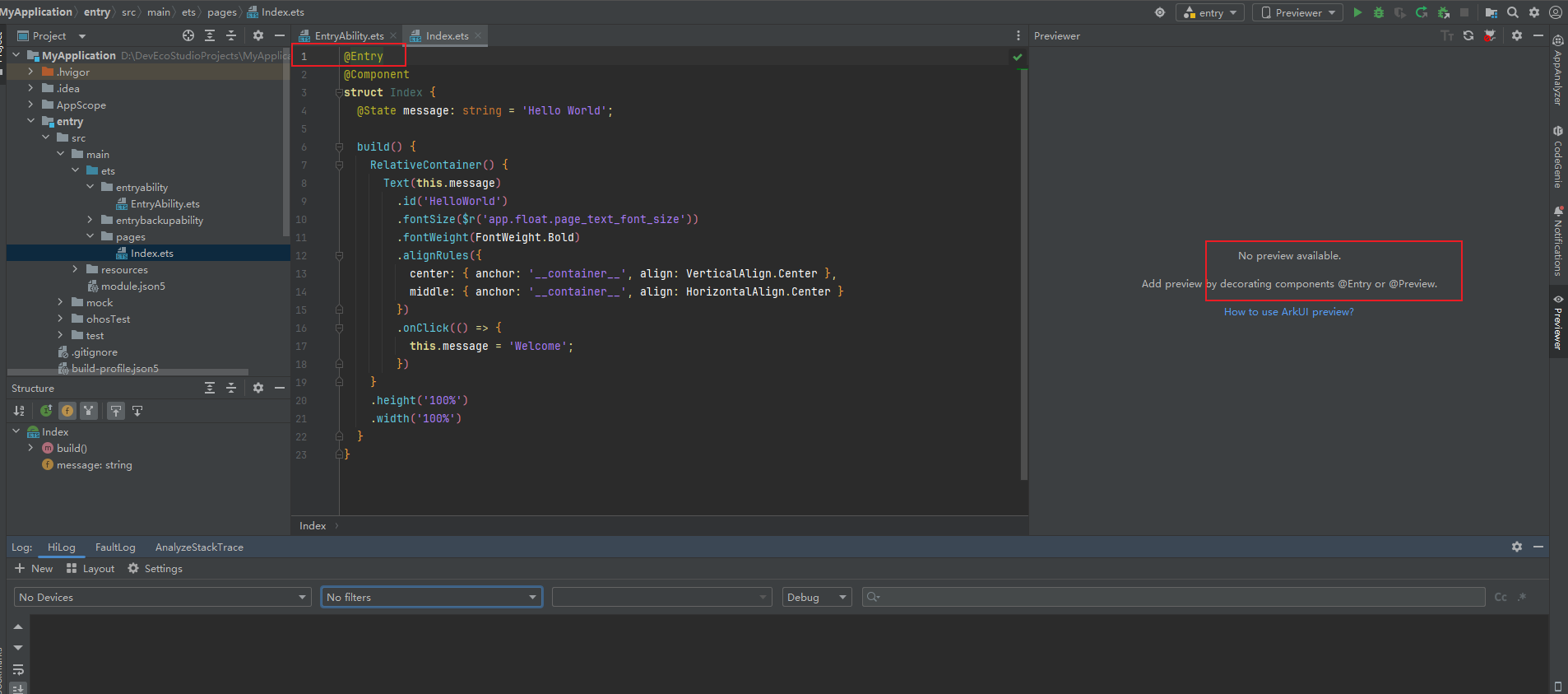Viewport: 1568px width, 694px height.
Task: Switch to HiLog tab
Action: (x=62, y=547)
